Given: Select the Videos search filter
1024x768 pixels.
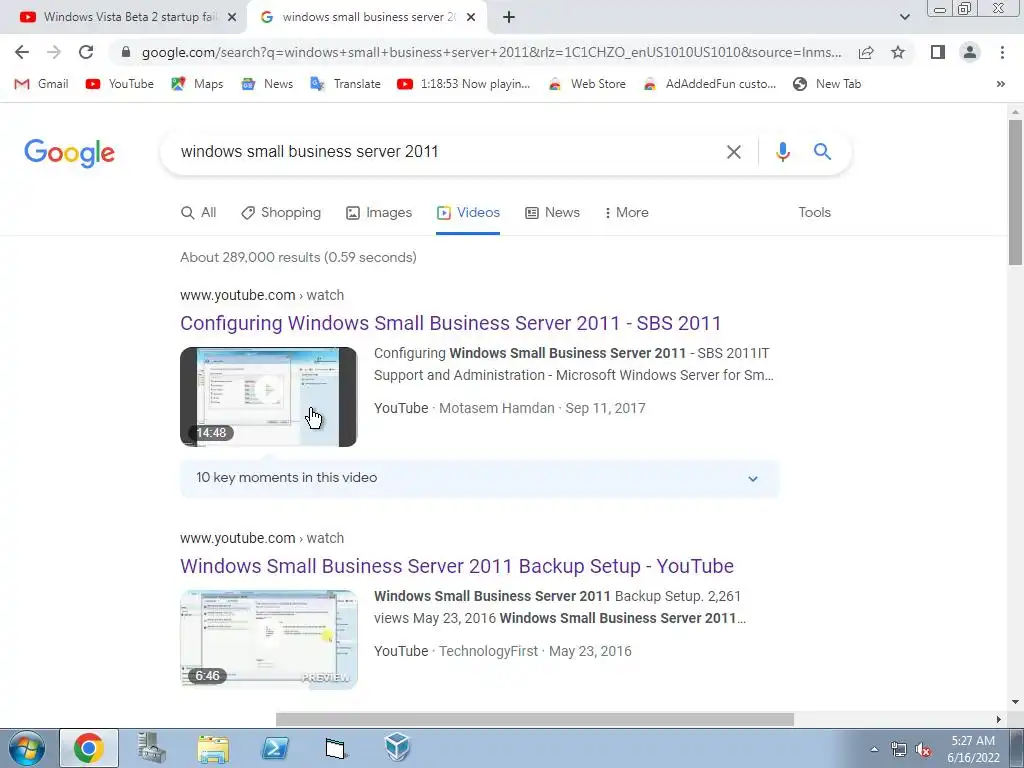Looking at the screenshot, I should 468,213.
